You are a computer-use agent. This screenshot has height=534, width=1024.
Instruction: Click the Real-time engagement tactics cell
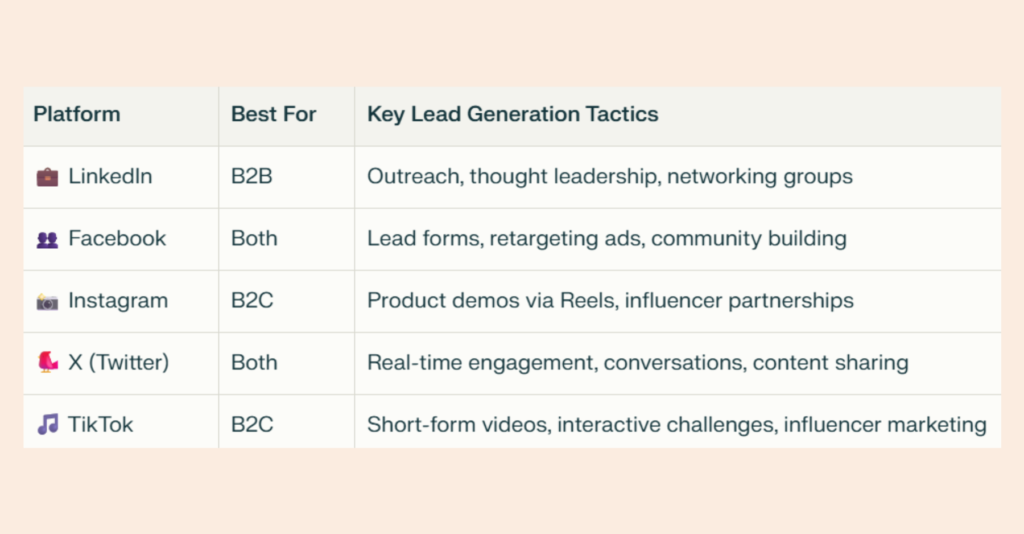[637, 363]
